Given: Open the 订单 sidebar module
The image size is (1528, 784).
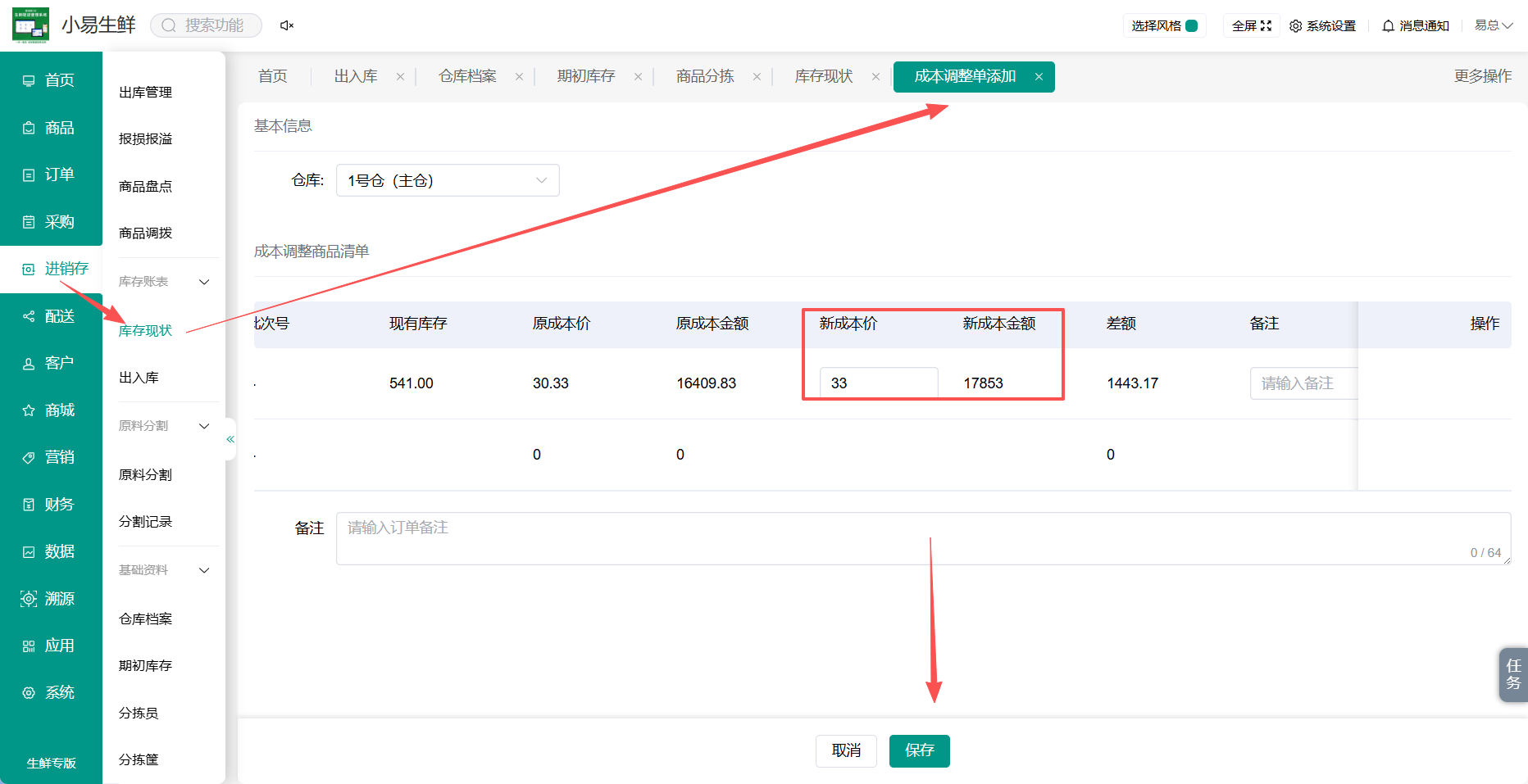Looking at the screenshot, I should pos(51,174).
